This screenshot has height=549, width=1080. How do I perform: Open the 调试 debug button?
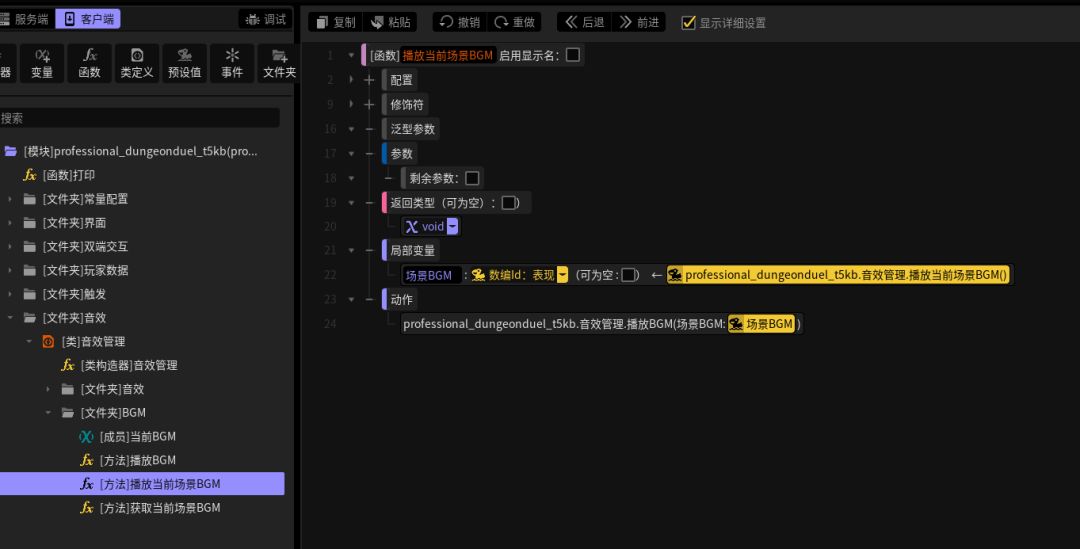tap(266, 19)
